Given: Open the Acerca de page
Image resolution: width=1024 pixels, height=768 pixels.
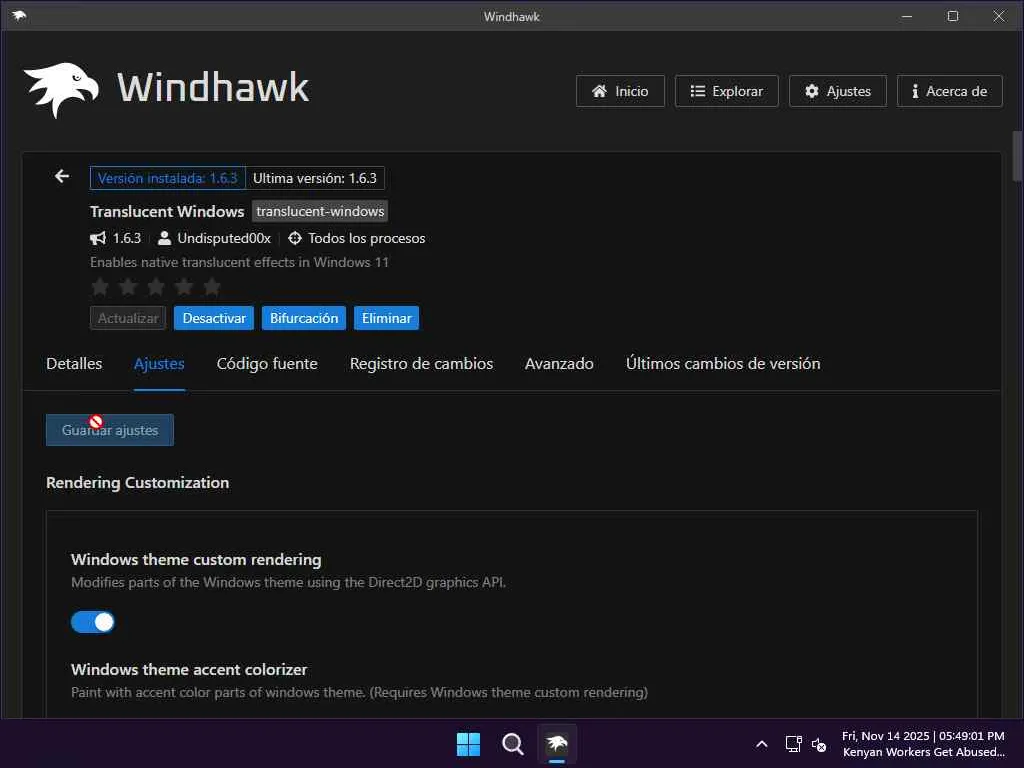Looking at the screenshot, I should [x=949, y=91].
